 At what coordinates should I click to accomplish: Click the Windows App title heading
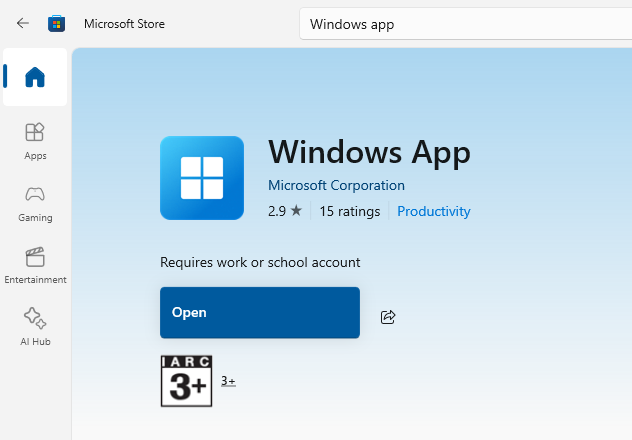click(x=369, y=152)
